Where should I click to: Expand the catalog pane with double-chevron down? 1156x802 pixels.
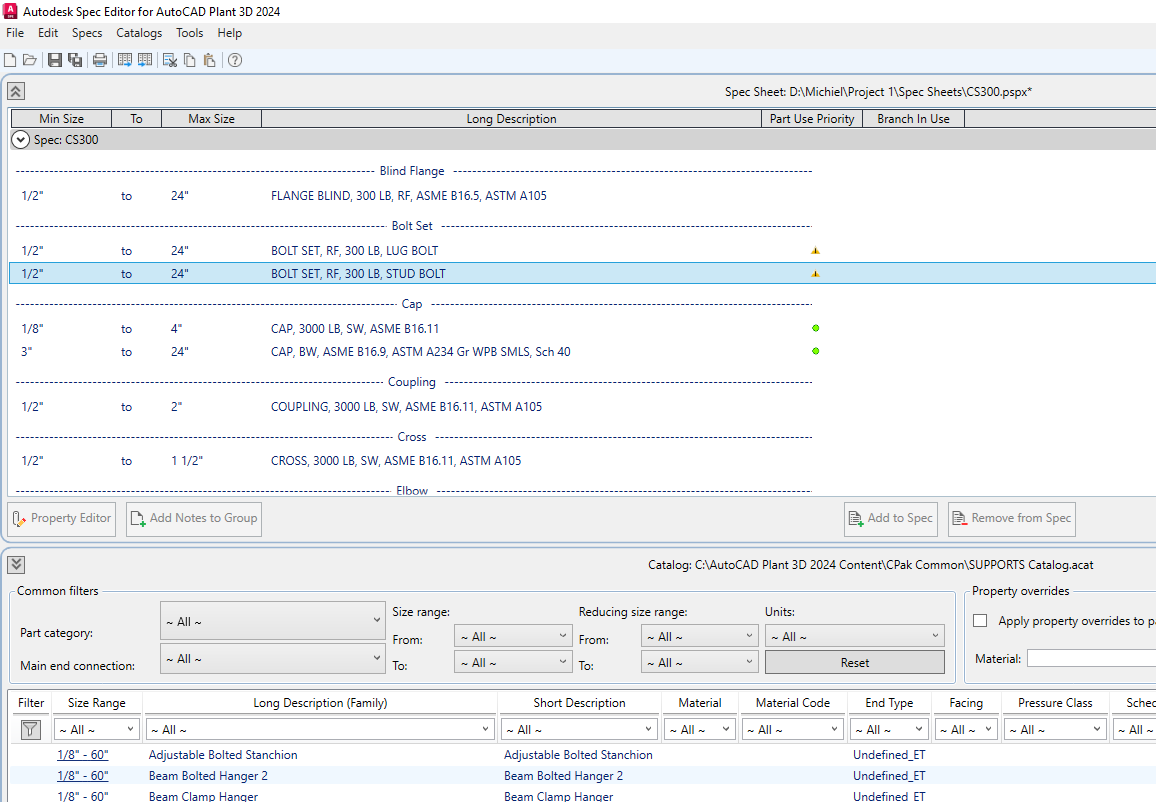pyautogui.click(x=16, y=565)
